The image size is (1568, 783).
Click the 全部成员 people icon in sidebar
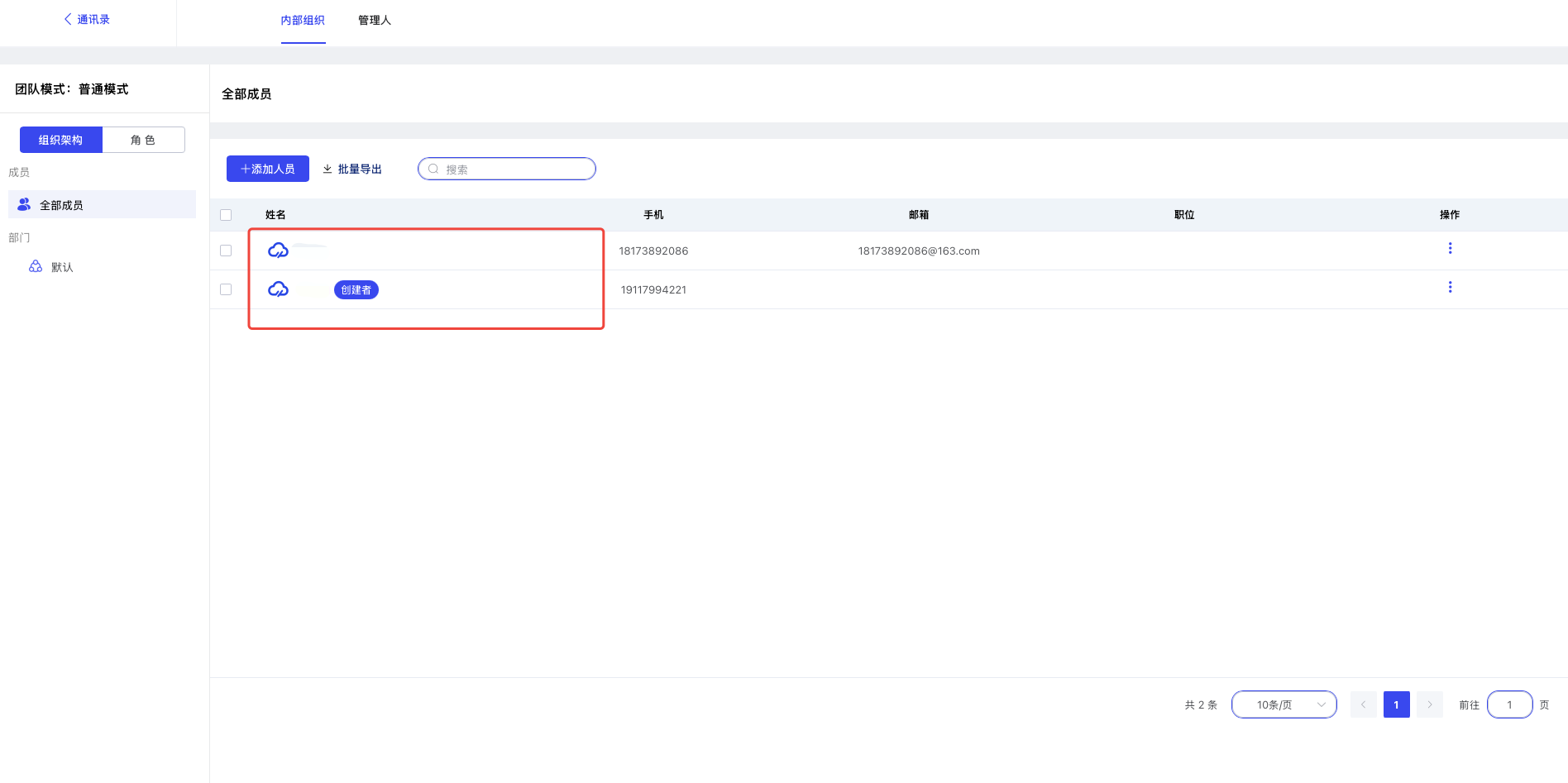24,204
